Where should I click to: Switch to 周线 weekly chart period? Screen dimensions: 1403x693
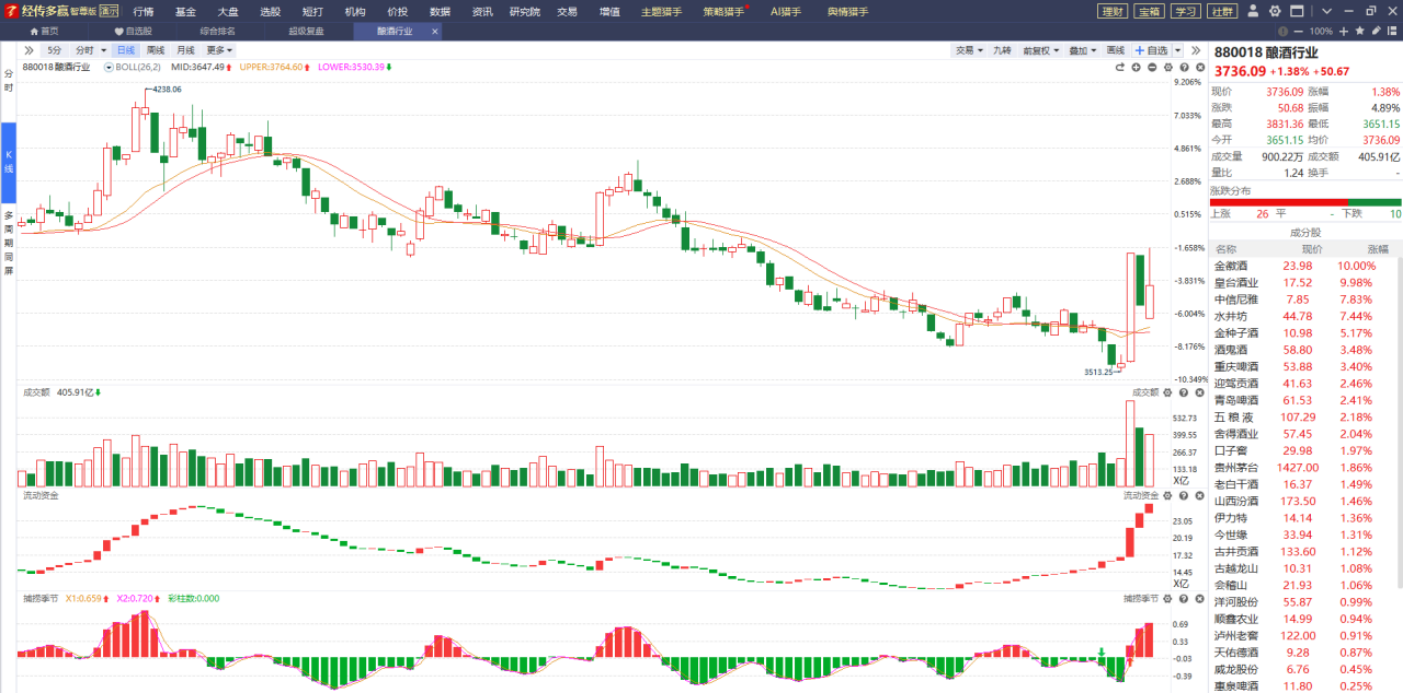tap(155, 50)
